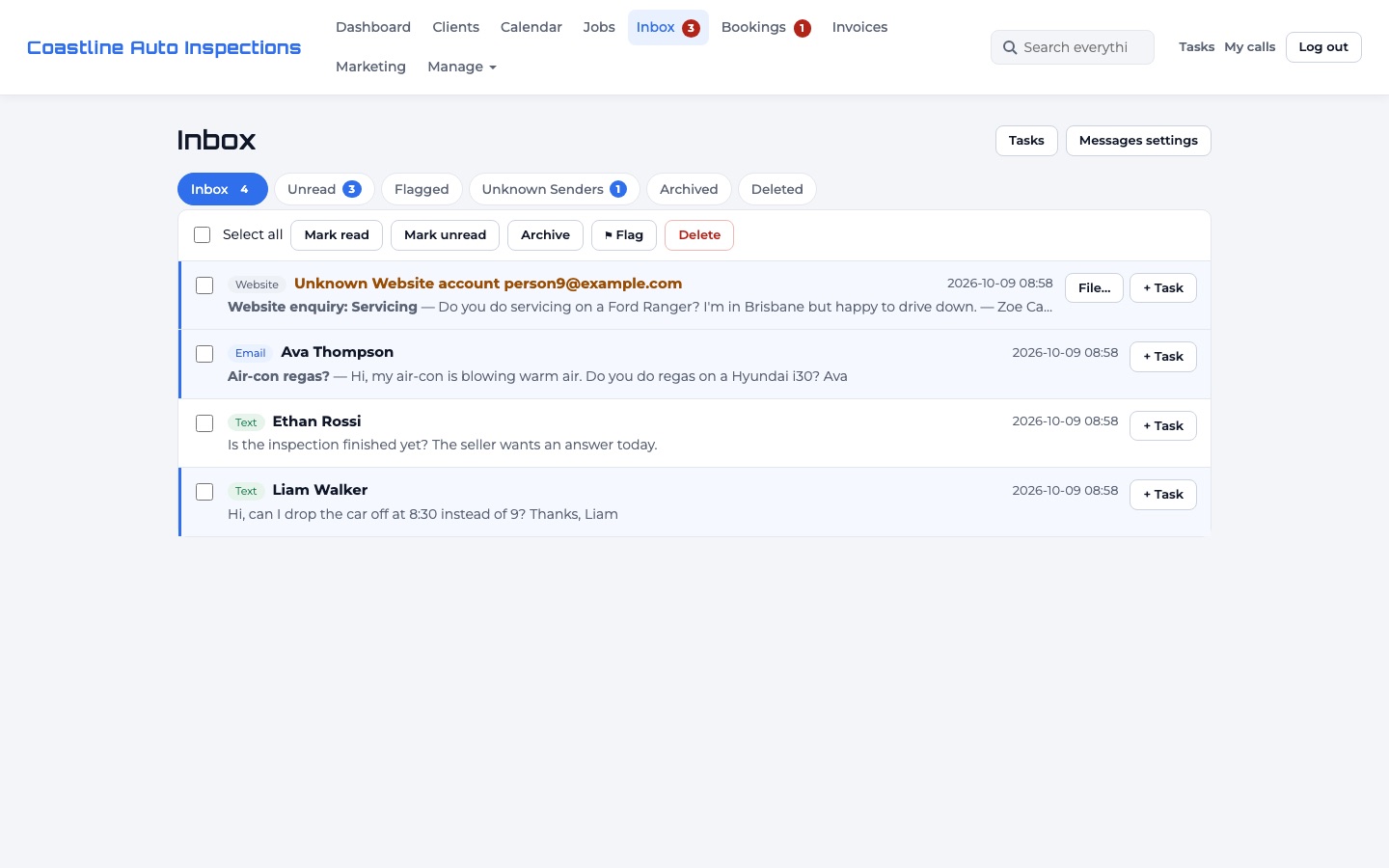Click the Mark unread button
This screenshot has width=1389, height=868.
click(445, 235)
